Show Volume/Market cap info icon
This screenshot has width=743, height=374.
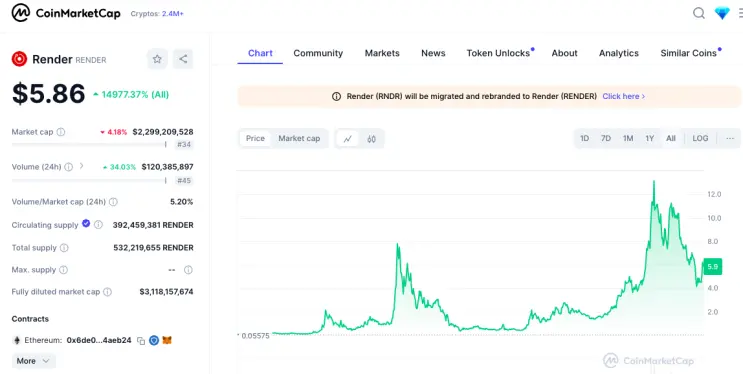tap(113, 202)
